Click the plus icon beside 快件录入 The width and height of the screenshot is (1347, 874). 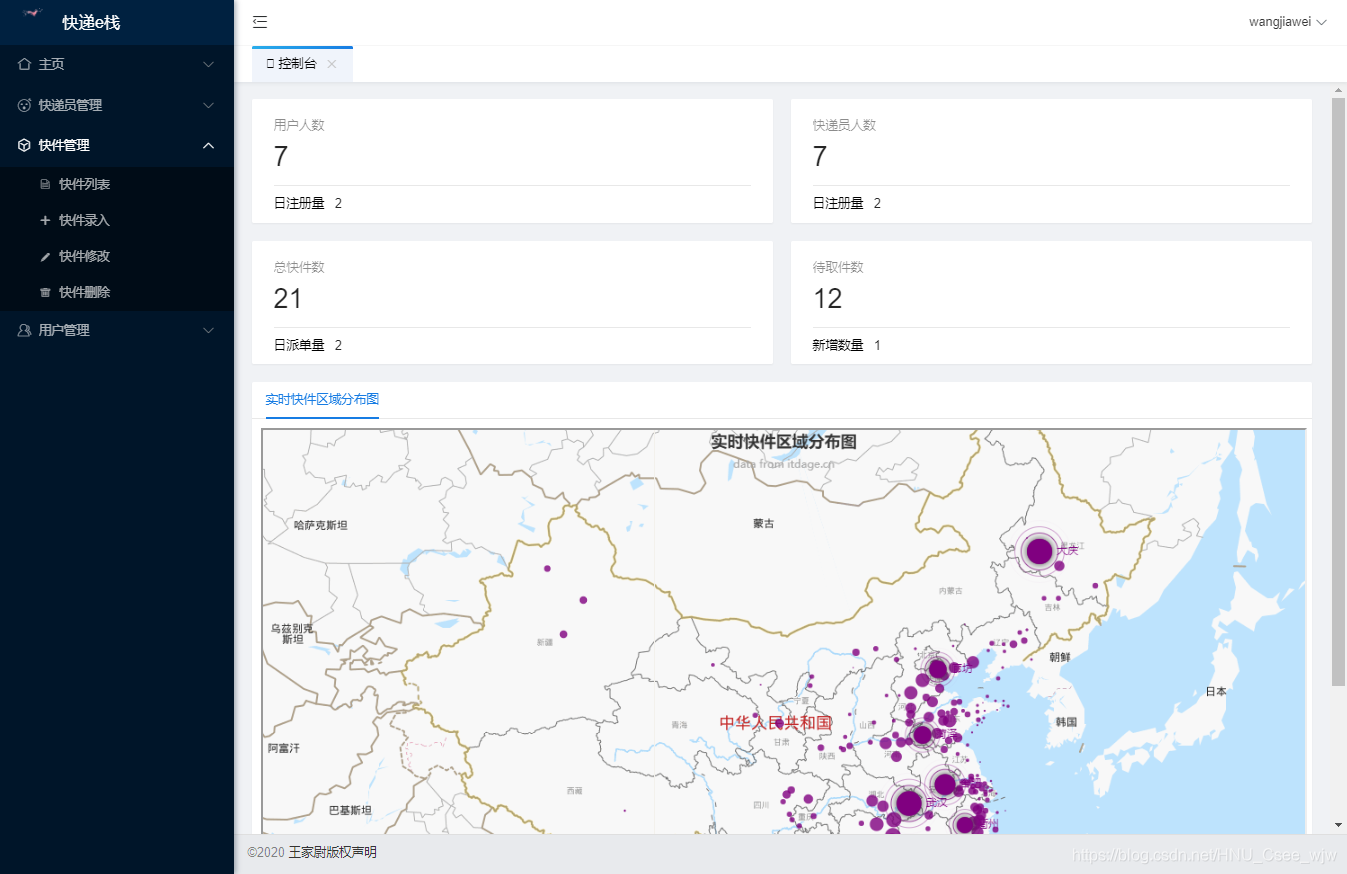[x=45, y=221]
